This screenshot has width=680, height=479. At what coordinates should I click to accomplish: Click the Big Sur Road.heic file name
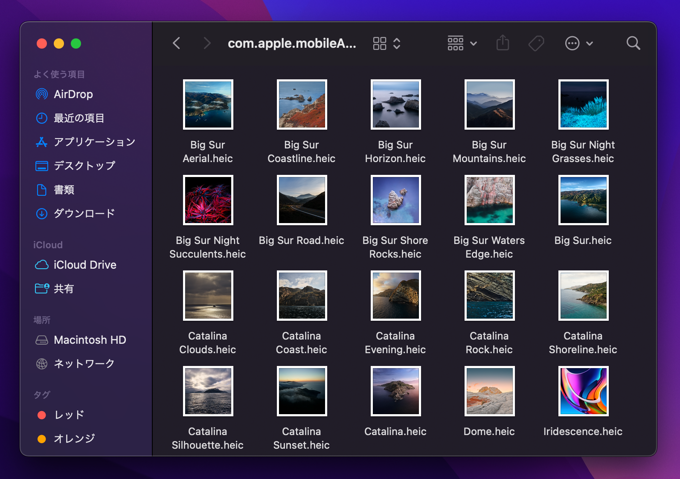(301, 241)
